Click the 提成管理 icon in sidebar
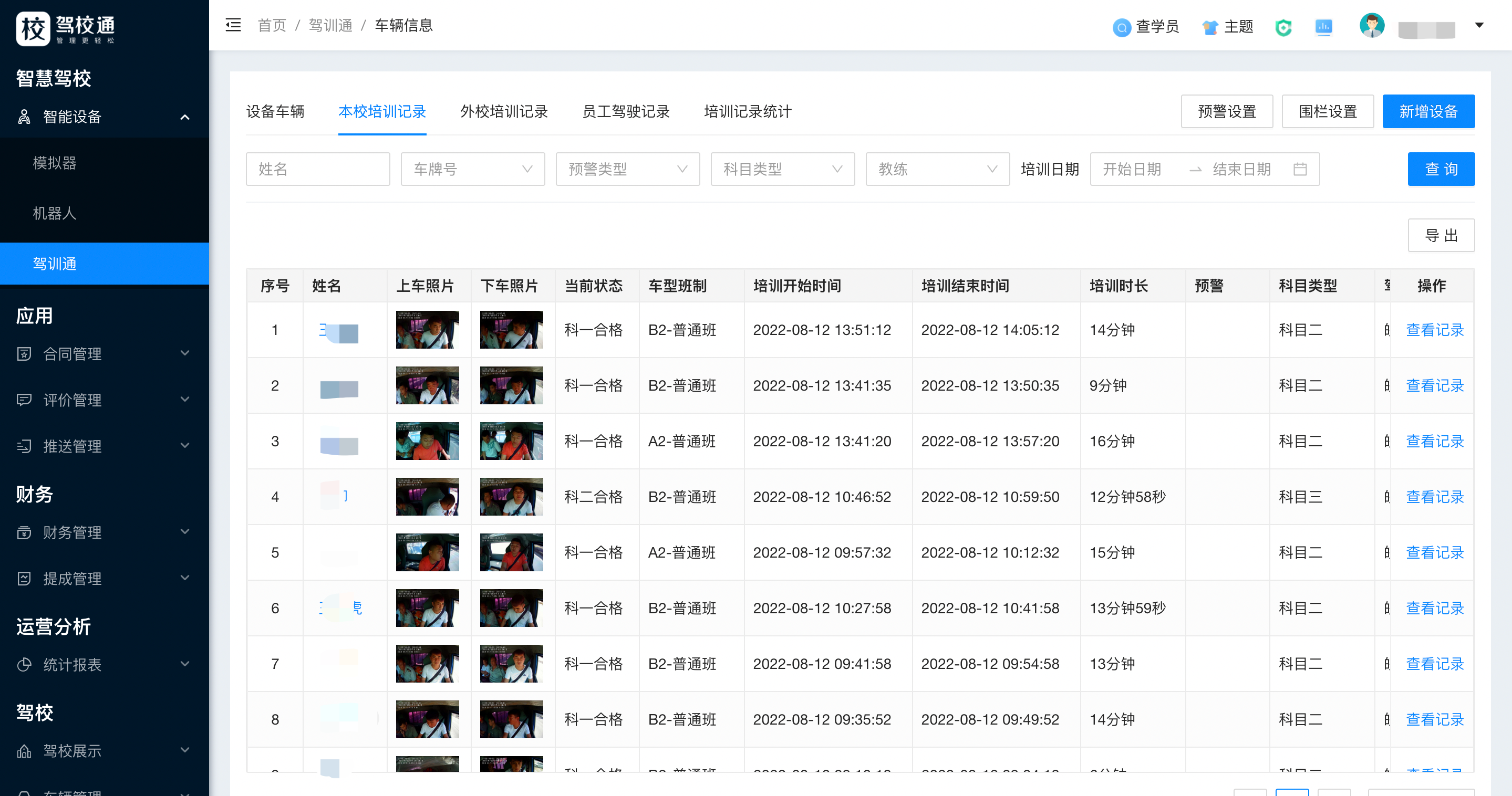Screen dimensions: 1512x796 click(24, 579)
